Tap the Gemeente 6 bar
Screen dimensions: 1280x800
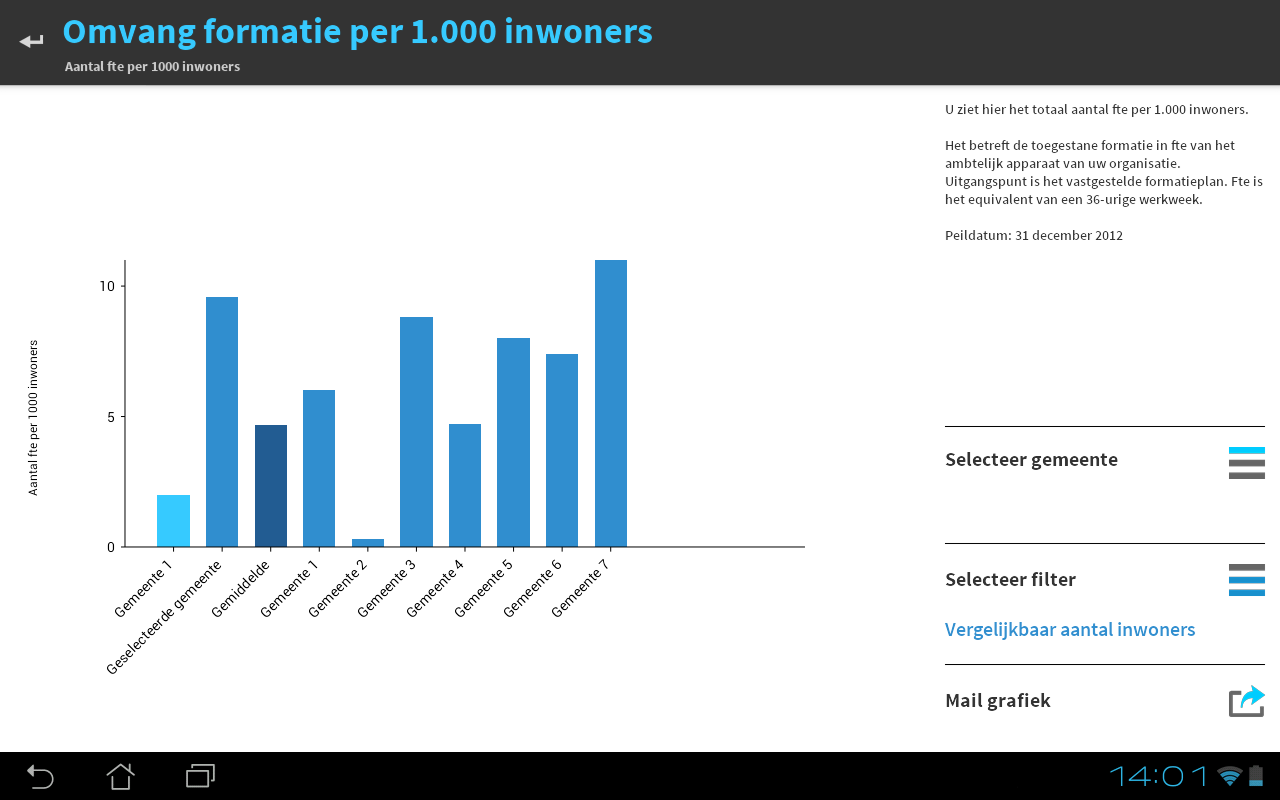pos(562,450)
